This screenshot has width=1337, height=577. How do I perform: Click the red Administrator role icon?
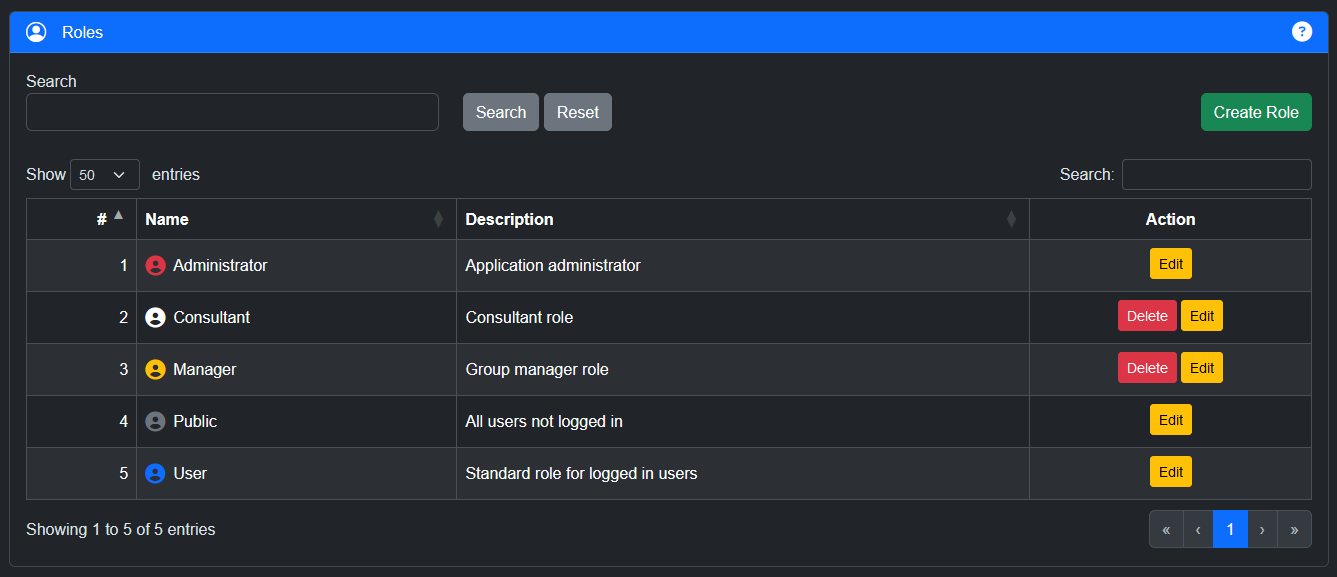[x=155, y=266]
